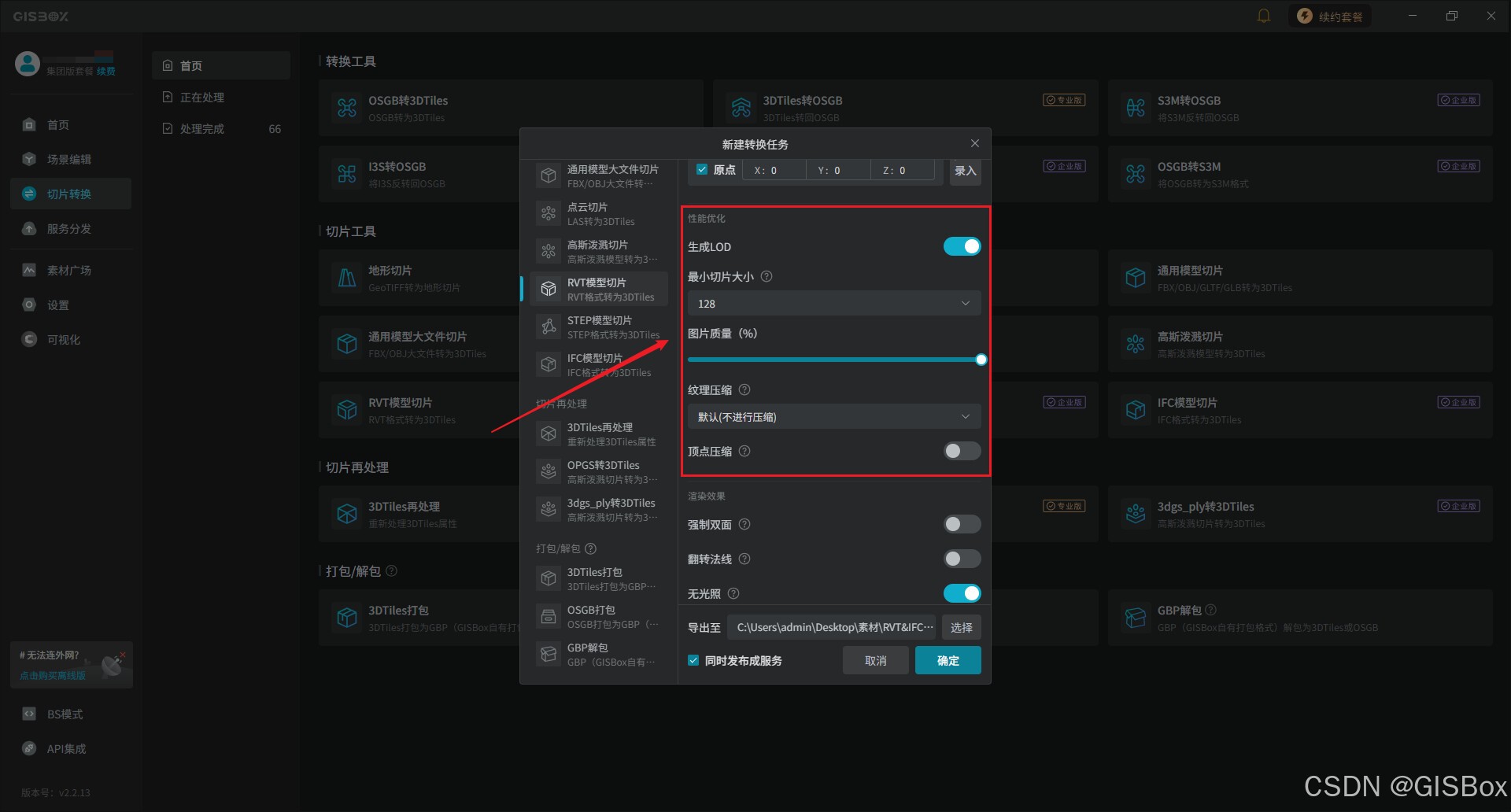Open 设置 settings in the sidebar
This screenshot has width=1511, height=812.
coord(71,304)
